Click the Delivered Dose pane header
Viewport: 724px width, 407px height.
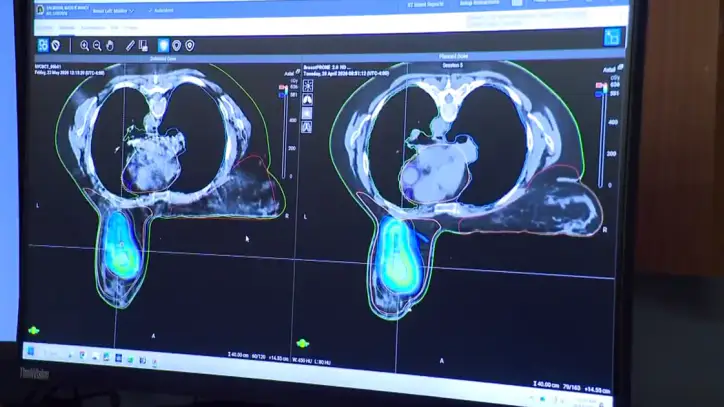(x=163, y=59)
